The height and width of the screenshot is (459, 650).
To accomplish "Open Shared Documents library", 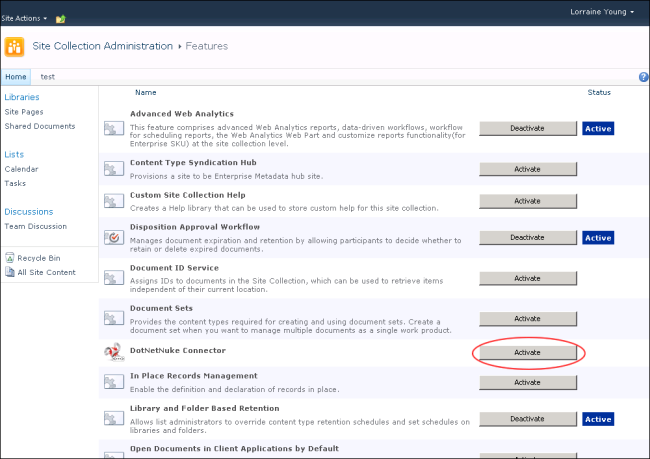I will (x=40, y=126).
